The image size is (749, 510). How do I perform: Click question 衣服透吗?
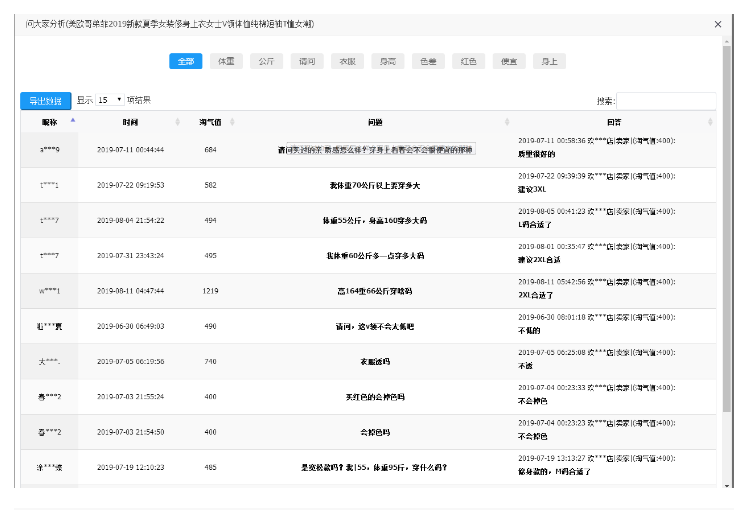375,362
